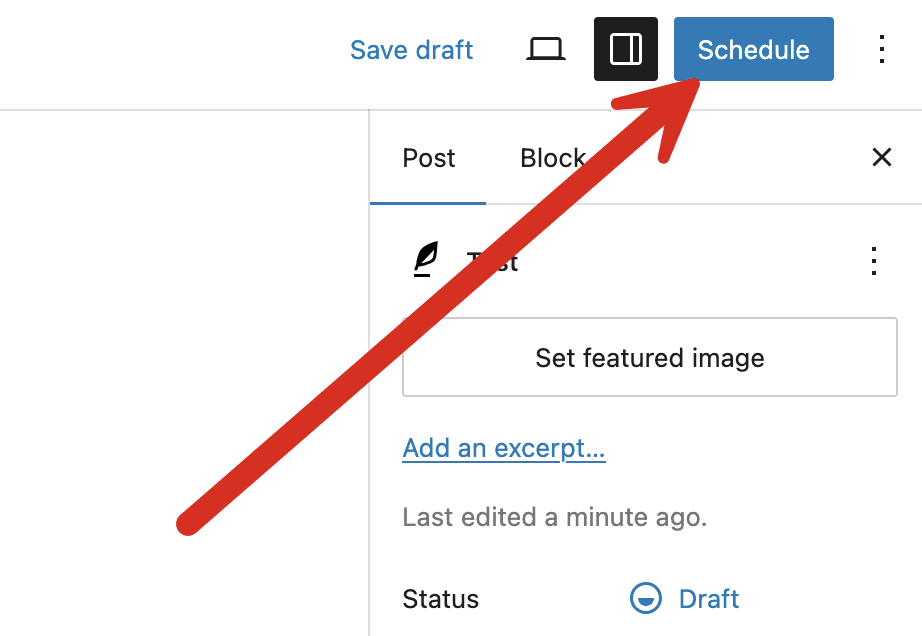Click Add an excerpt link
Screen dimensions: 922x636
[503, 448]
